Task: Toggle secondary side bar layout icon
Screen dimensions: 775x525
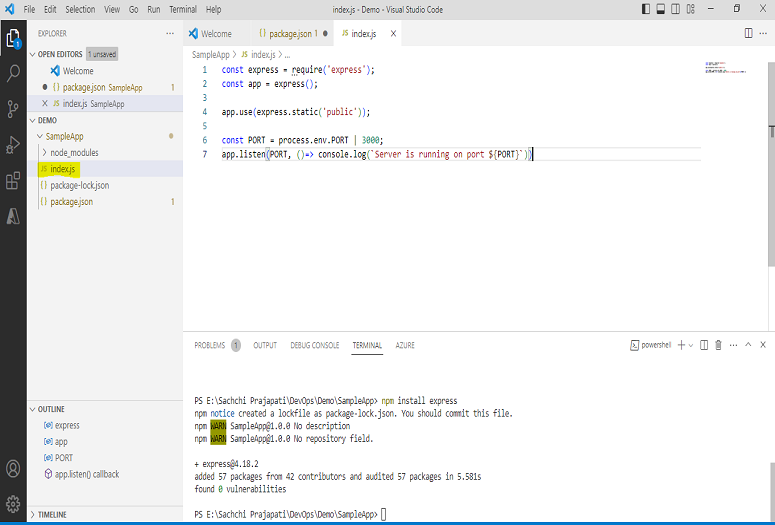Action: (x=676, y=9)
